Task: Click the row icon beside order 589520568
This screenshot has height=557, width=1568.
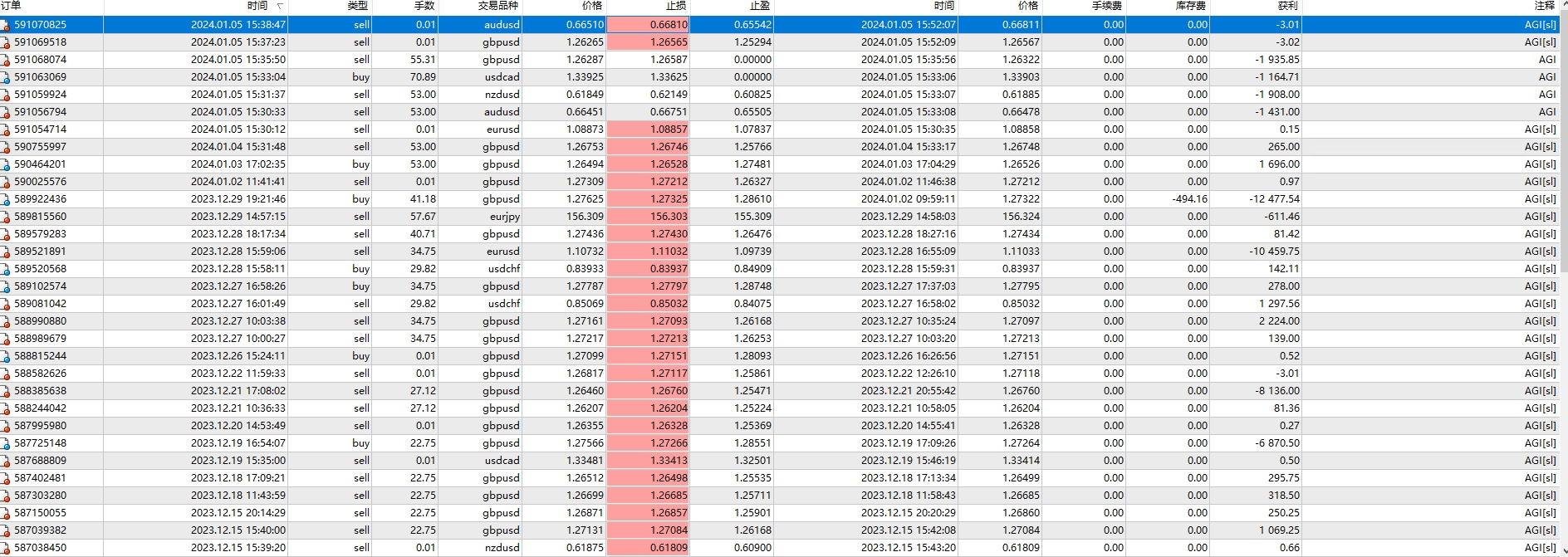Action: (x=6, y=269)
